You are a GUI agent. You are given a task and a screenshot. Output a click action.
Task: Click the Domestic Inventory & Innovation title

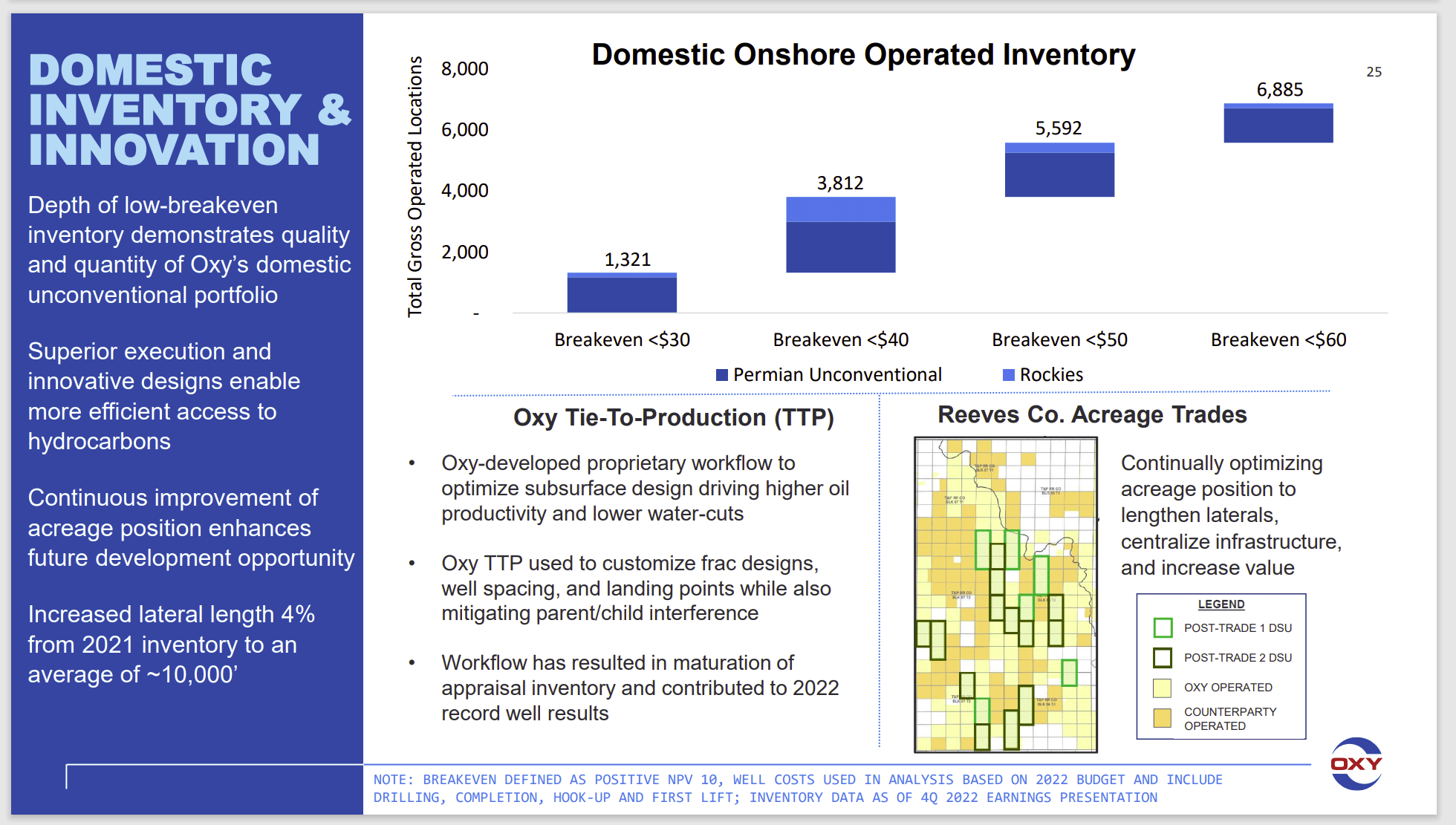tap(189, 109)
